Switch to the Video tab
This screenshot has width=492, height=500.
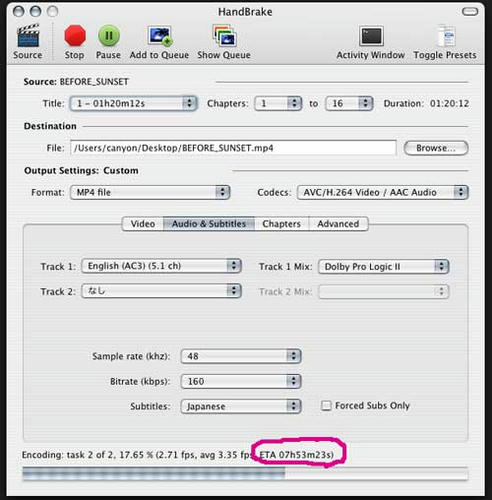coord(143,224)
